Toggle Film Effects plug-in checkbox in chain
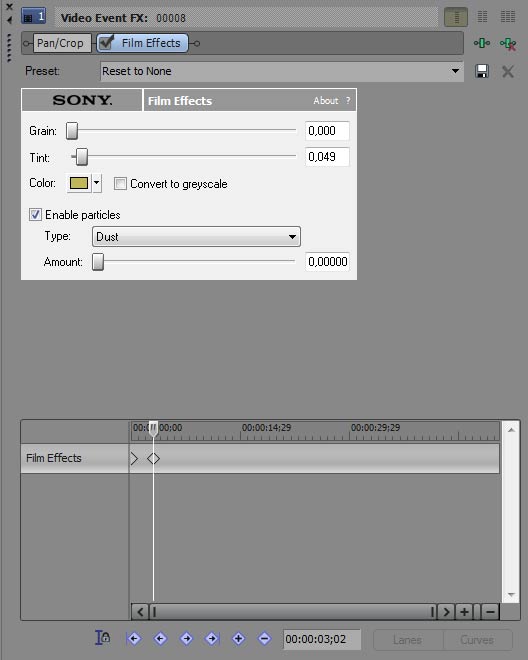 (106, 43)
